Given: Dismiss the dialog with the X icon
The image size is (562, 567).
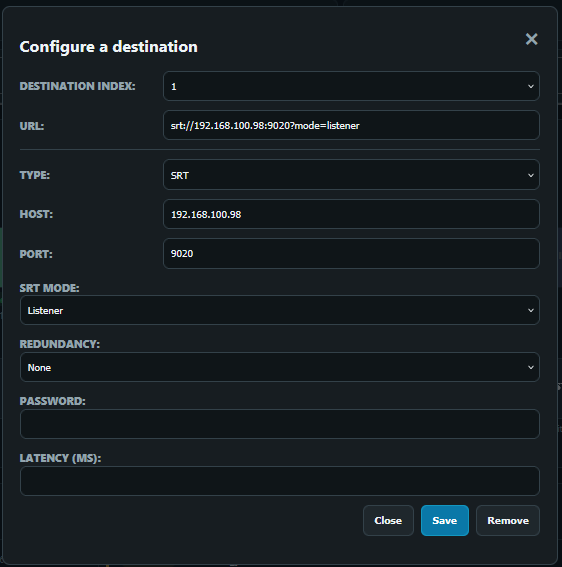Looking at the screenshot, I should pyautogui.click(x=531, y=39).
